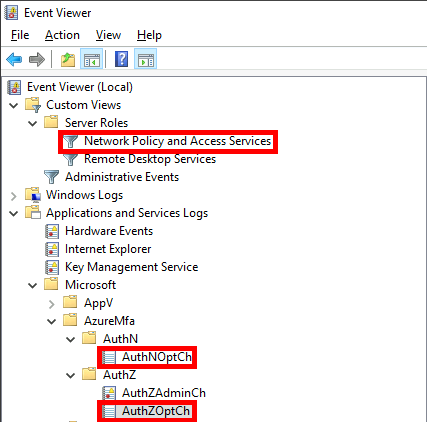The height and width of the screenshot is (422, 427).
Task: Select the AuthZOptCh log
Action: (x=156, y=411)
